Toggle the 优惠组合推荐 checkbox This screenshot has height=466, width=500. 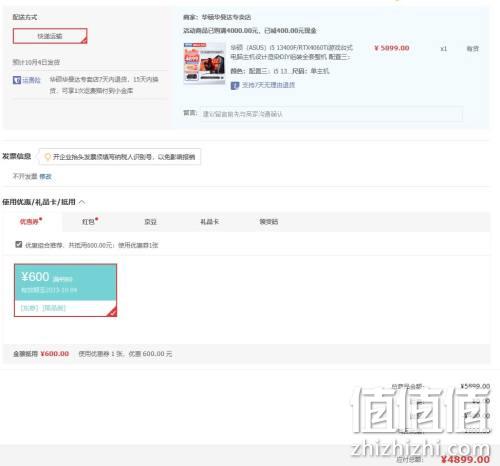(19, 244)
